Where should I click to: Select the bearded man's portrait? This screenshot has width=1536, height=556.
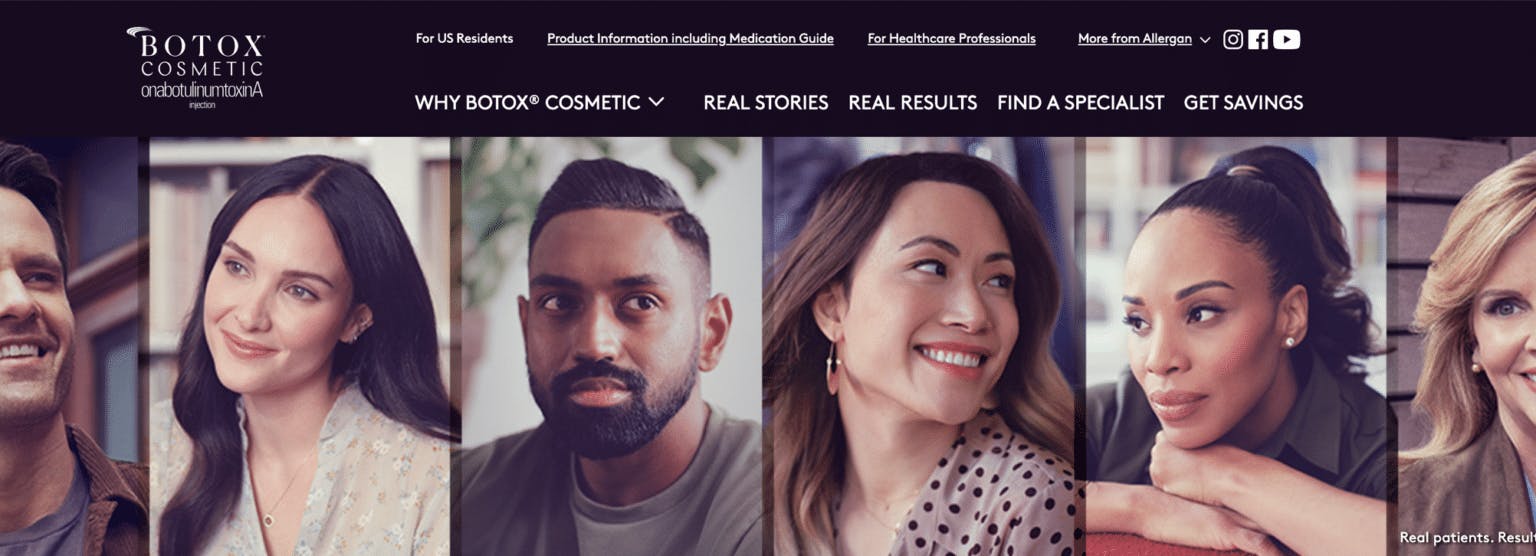click(x=612, y=346)
